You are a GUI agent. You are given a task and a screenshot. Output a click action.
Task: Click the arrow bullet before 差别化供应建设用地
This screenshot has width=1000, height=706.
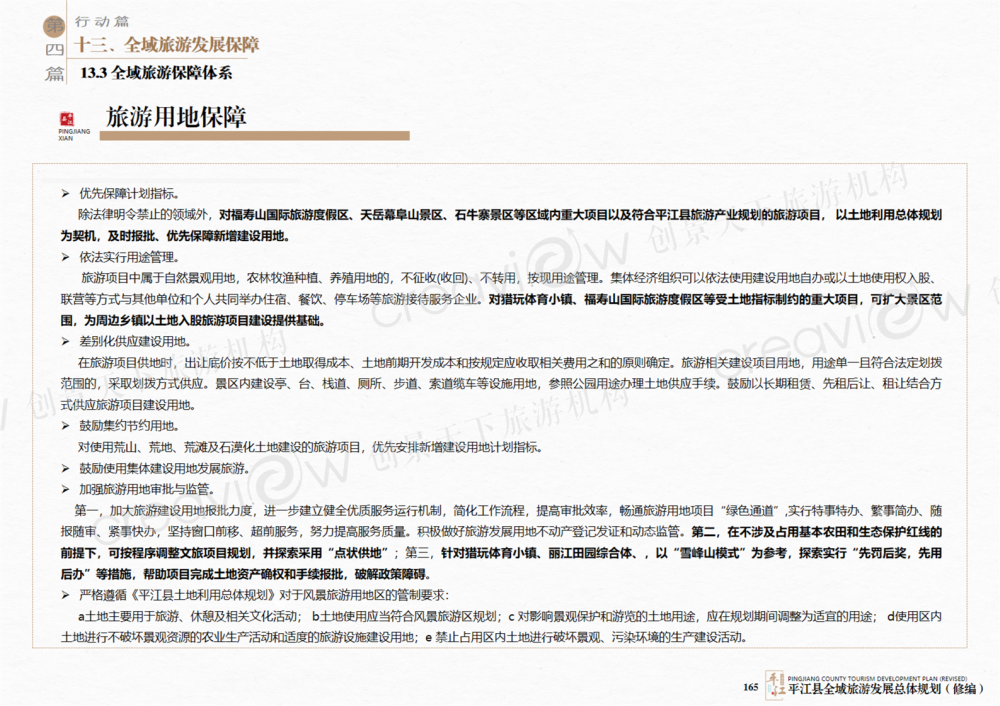(66, 342)
